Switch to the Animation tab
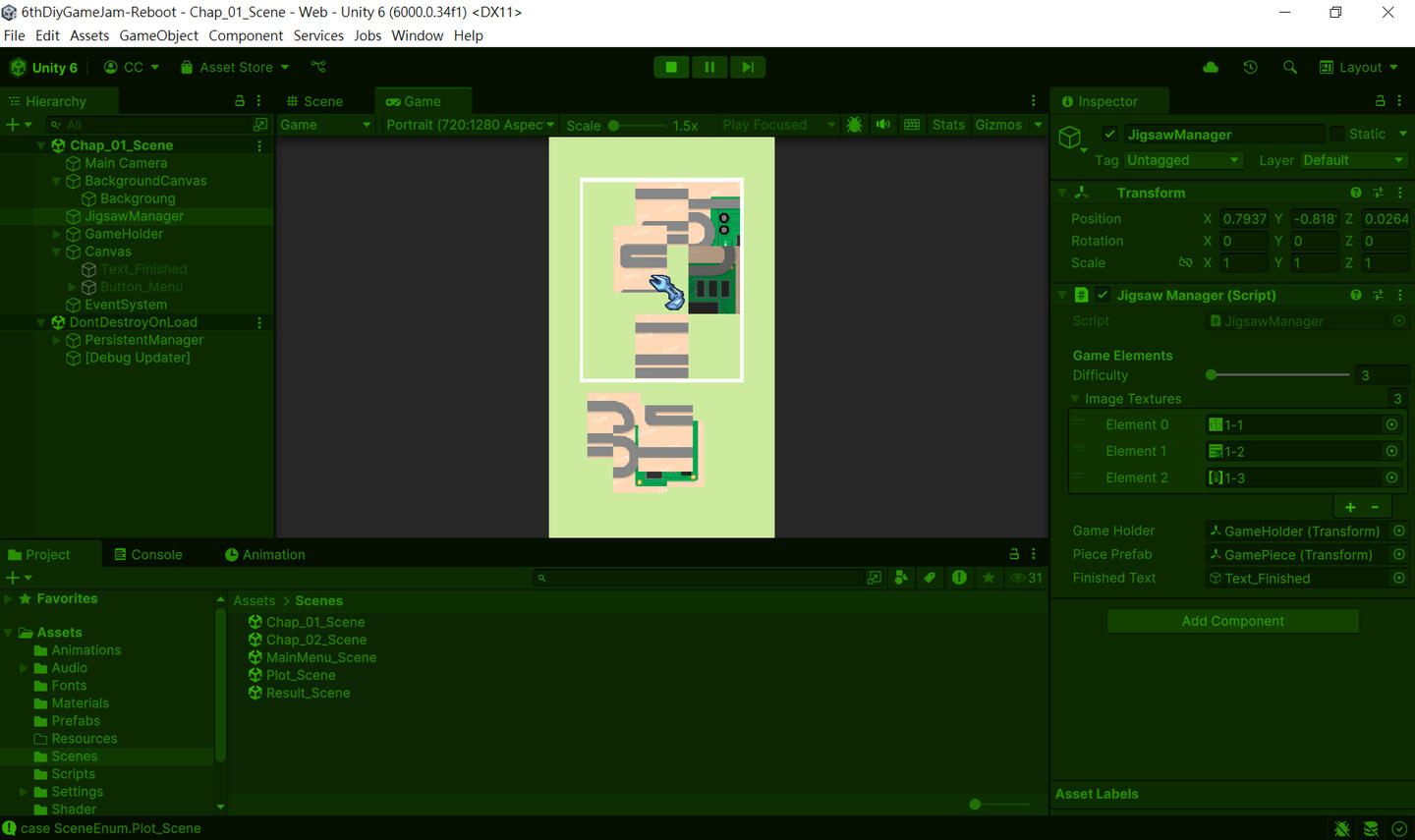The image size is (1415, 840). (x=265, y=554)
